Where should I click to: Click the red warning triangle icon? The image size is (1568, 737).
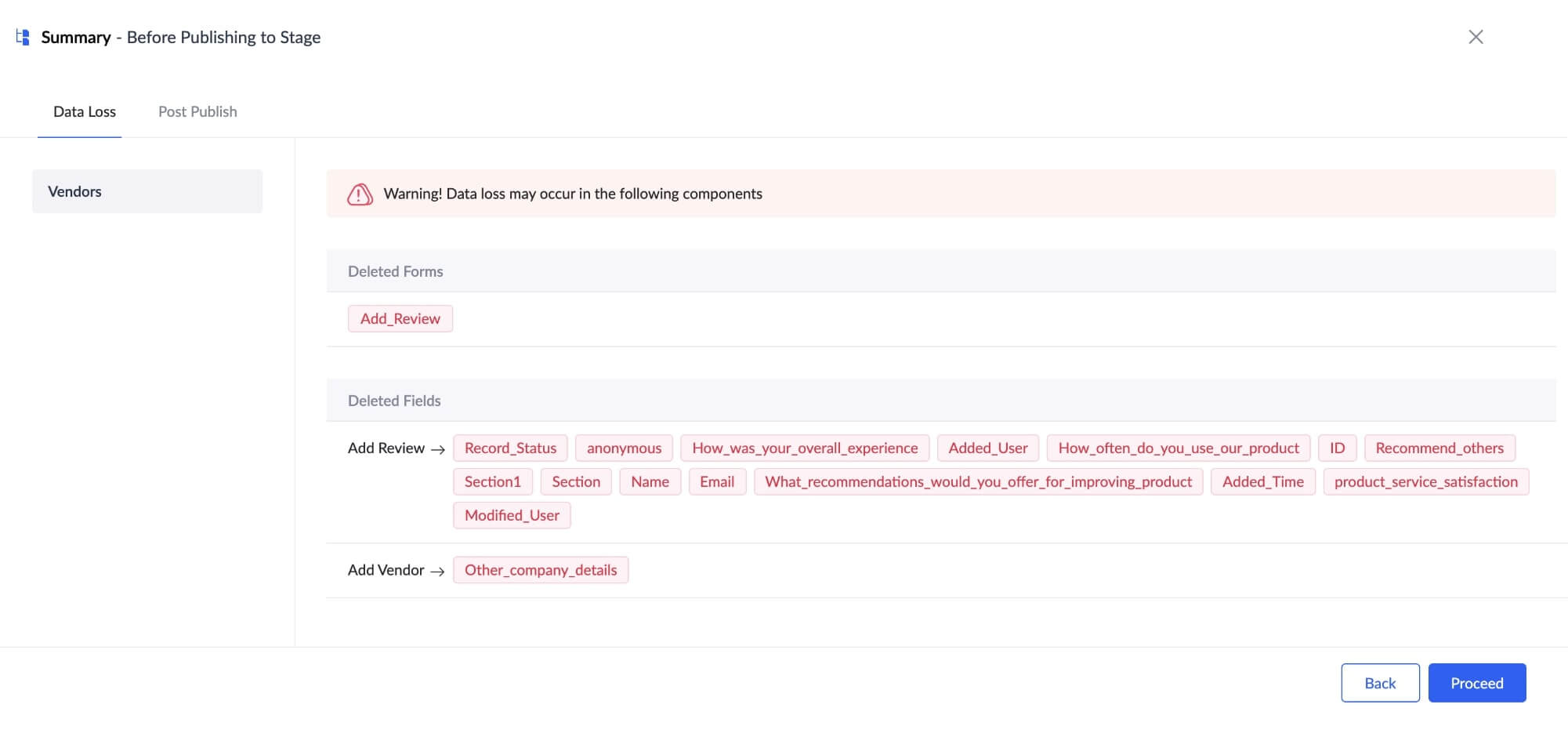pos(360,194)
